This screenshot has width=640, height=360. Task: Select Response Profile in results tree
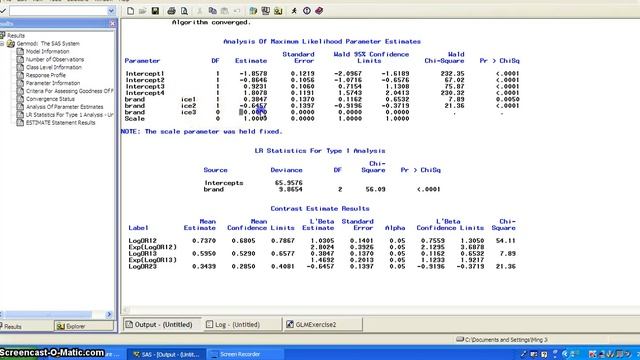click(45, 75)
